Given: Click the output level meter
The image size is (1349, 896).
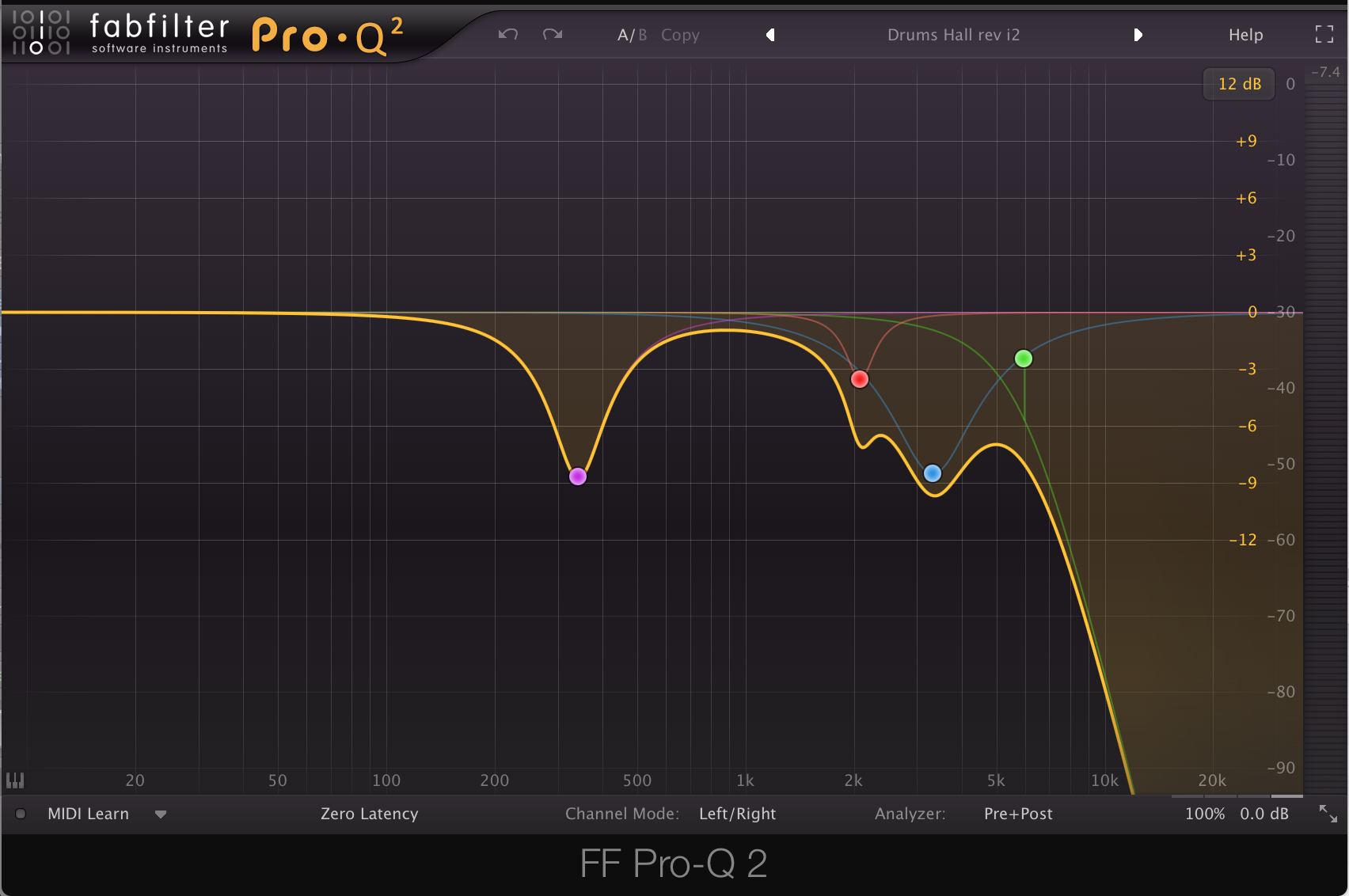Looking at the screenshot, I should [x=1326, y=439].
